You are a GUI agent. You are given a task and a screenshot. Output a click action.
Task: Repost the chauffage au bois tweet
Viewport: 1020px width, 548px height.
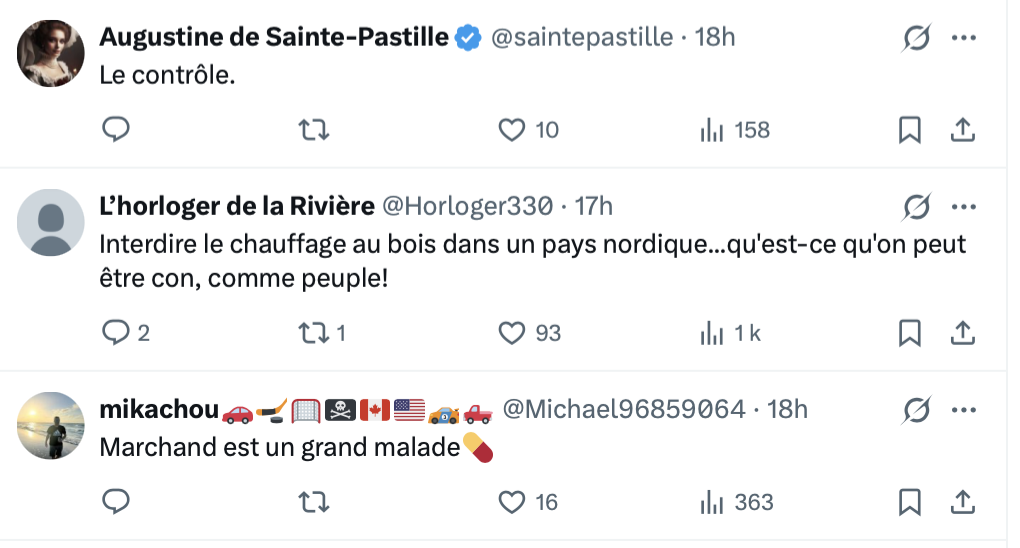point(315,333)
